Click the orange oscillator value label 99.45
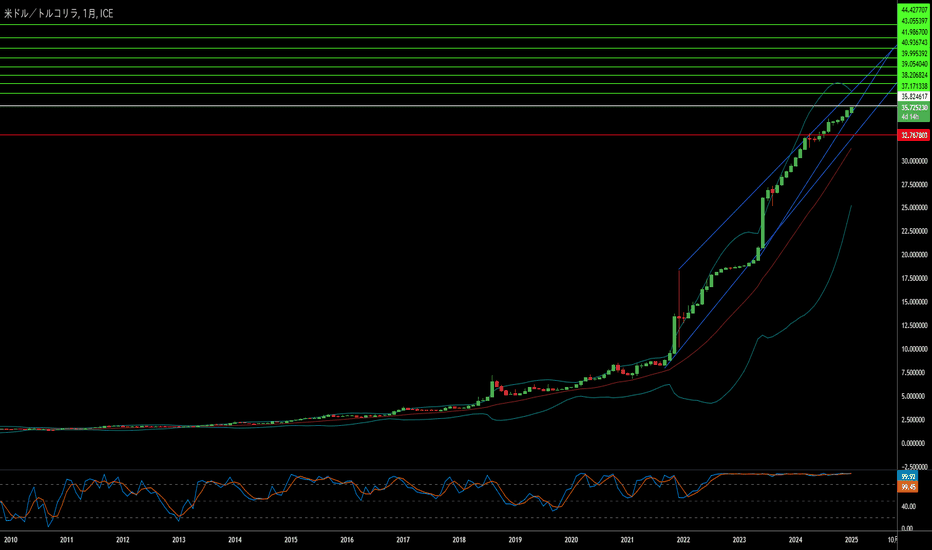This screenshot has width=932, height=550. pyautogui.click(x=908, y=487)
